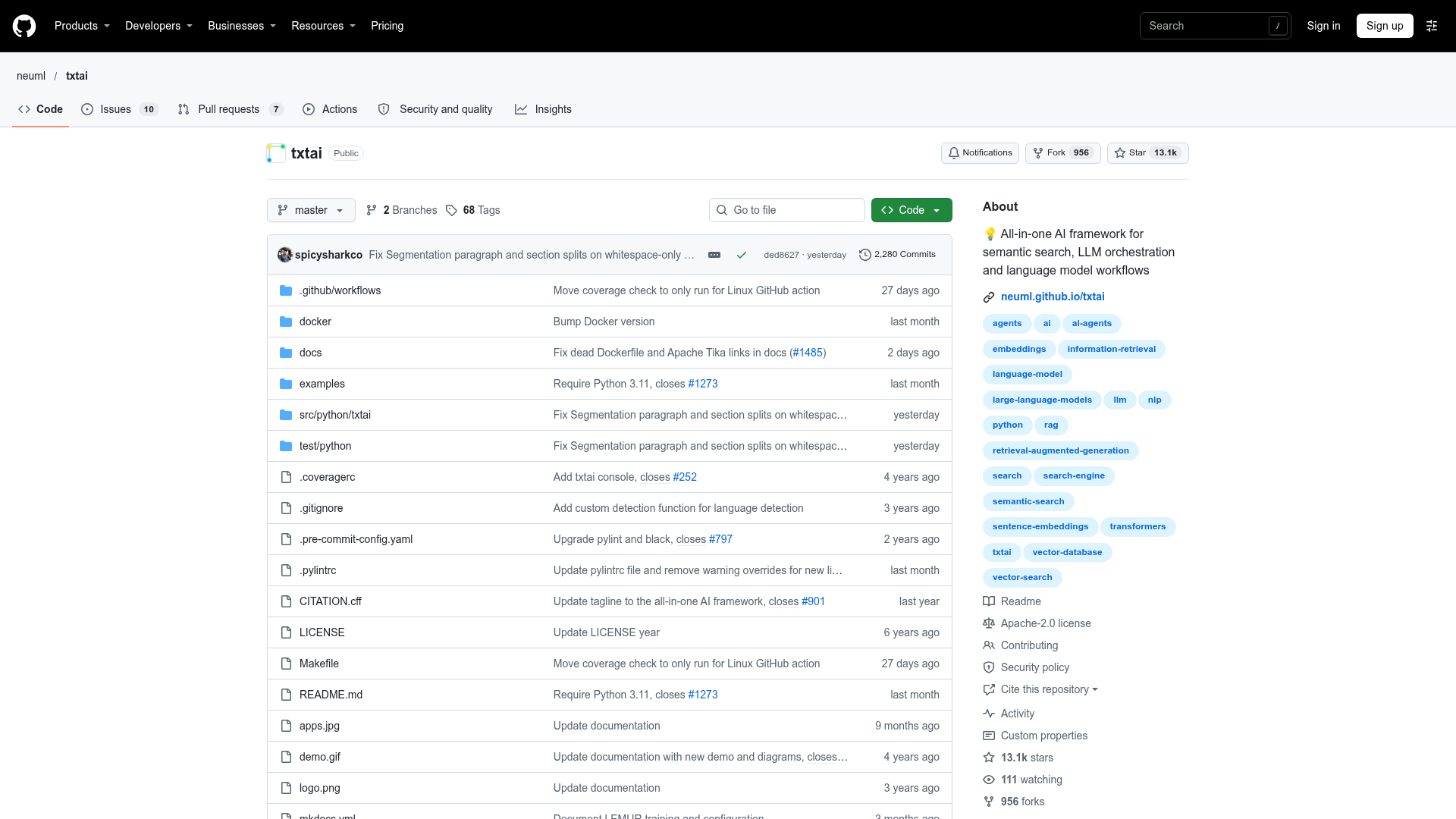Open the Readme link in About
Viewport: 1456px width, 819px height.
tap(1012, 601)
